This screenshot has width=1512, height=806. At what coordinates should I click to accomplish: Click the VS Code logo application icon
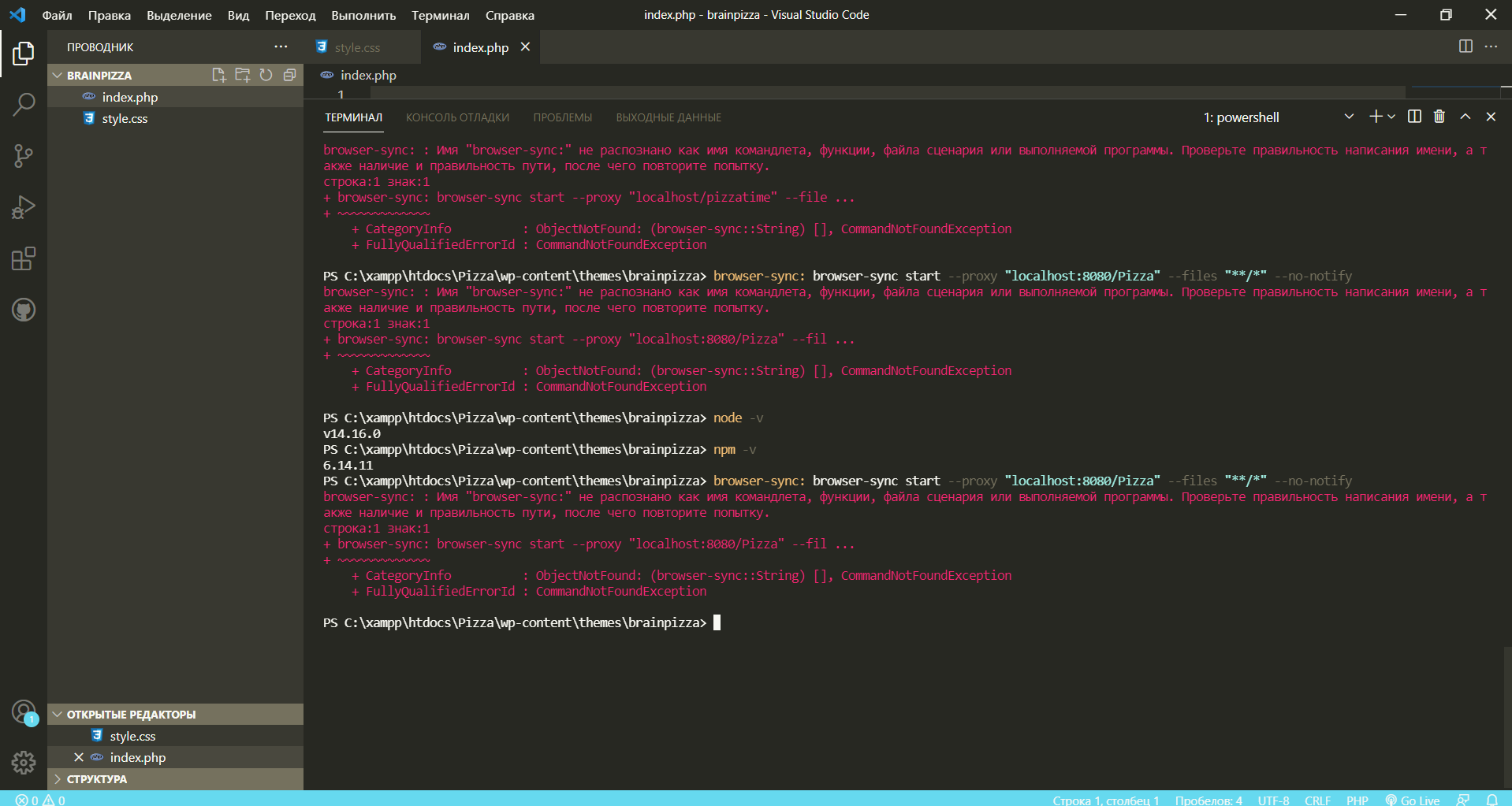pos(17,14)
